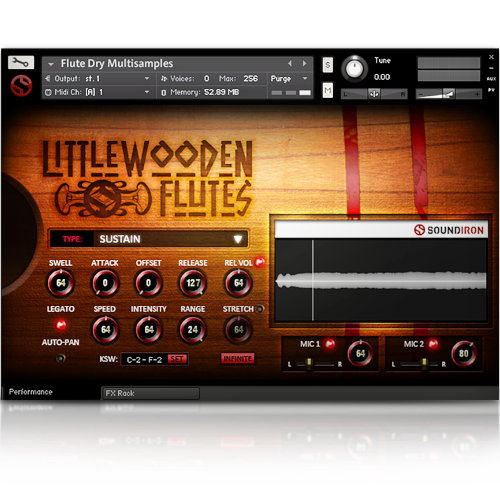Close the instrument with the X button
Image resolution: width=500 pixels, height=500 pixels.
click(x=491, y=57)
